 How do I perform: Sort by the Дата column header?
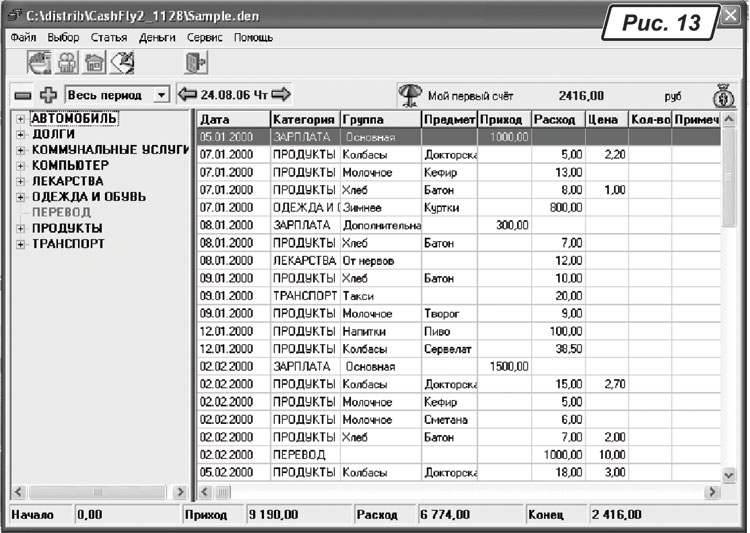click(x=232, y=119)
